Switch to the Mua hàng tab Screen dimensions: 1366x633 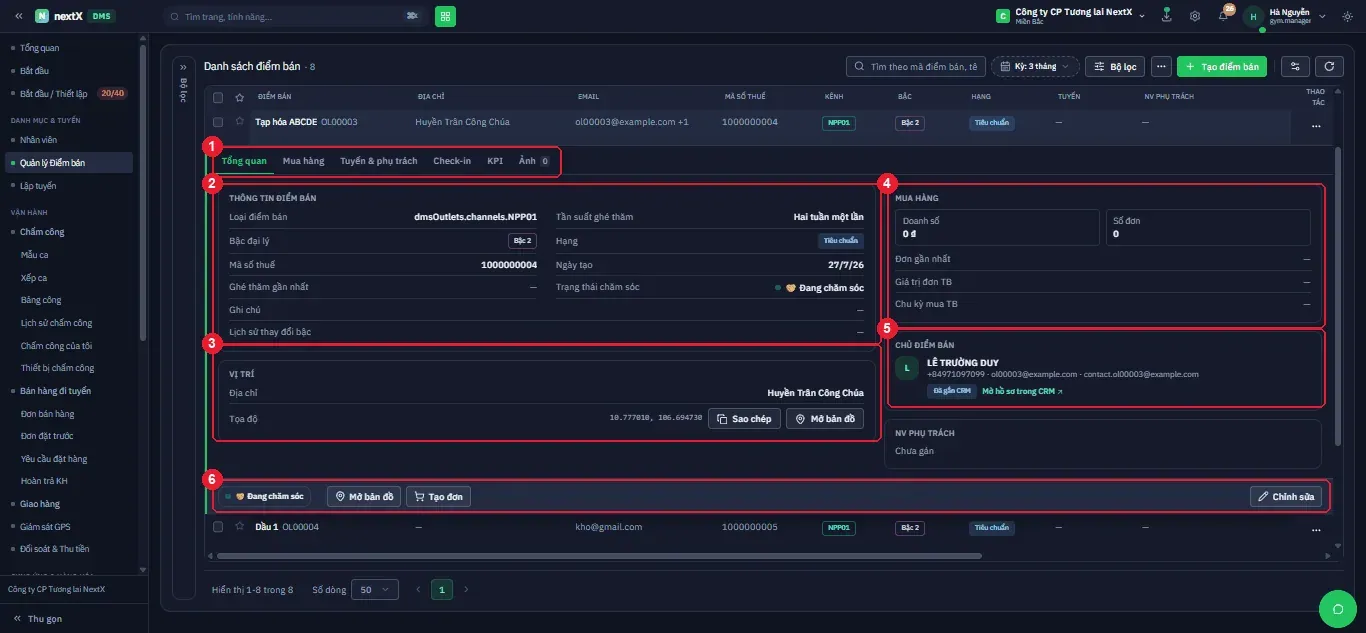tap(303, 161)
